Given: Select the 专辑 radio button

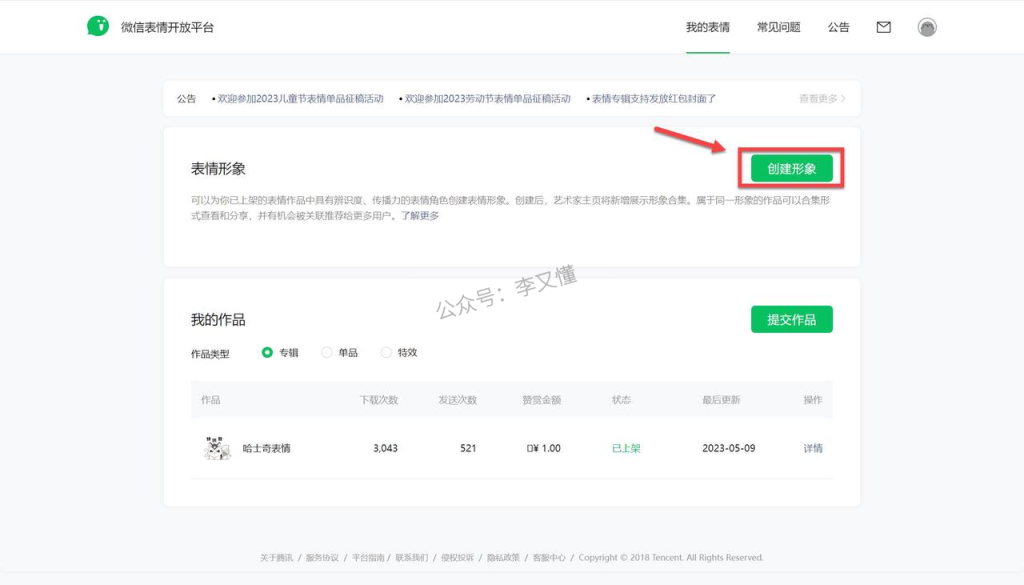Looking at the screenshot, I should tap(268, 352).
